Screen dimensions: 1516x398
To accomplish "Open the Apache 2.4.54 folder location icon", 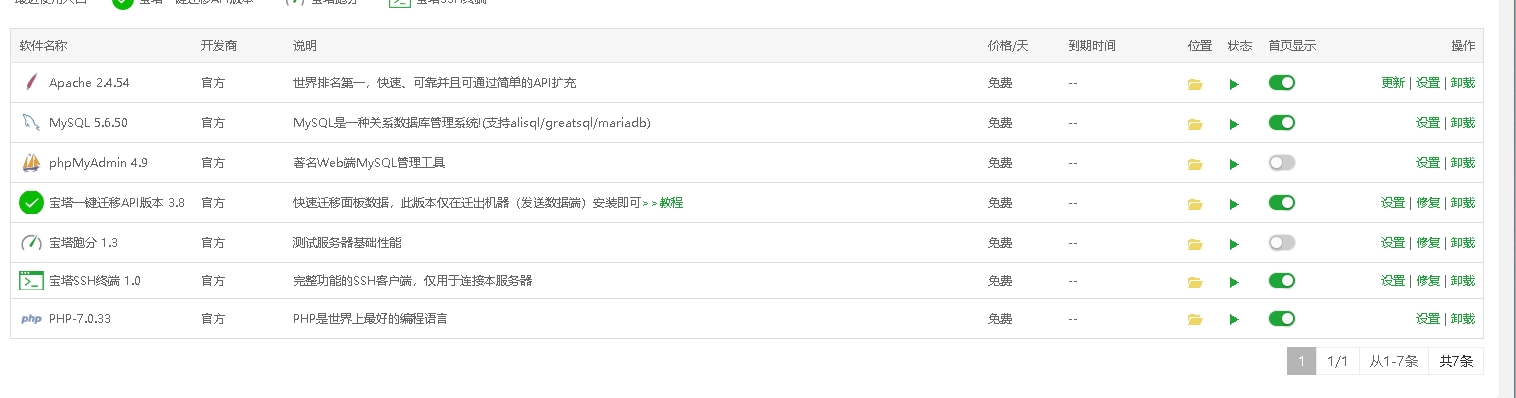I will [x=1194, y=84].
